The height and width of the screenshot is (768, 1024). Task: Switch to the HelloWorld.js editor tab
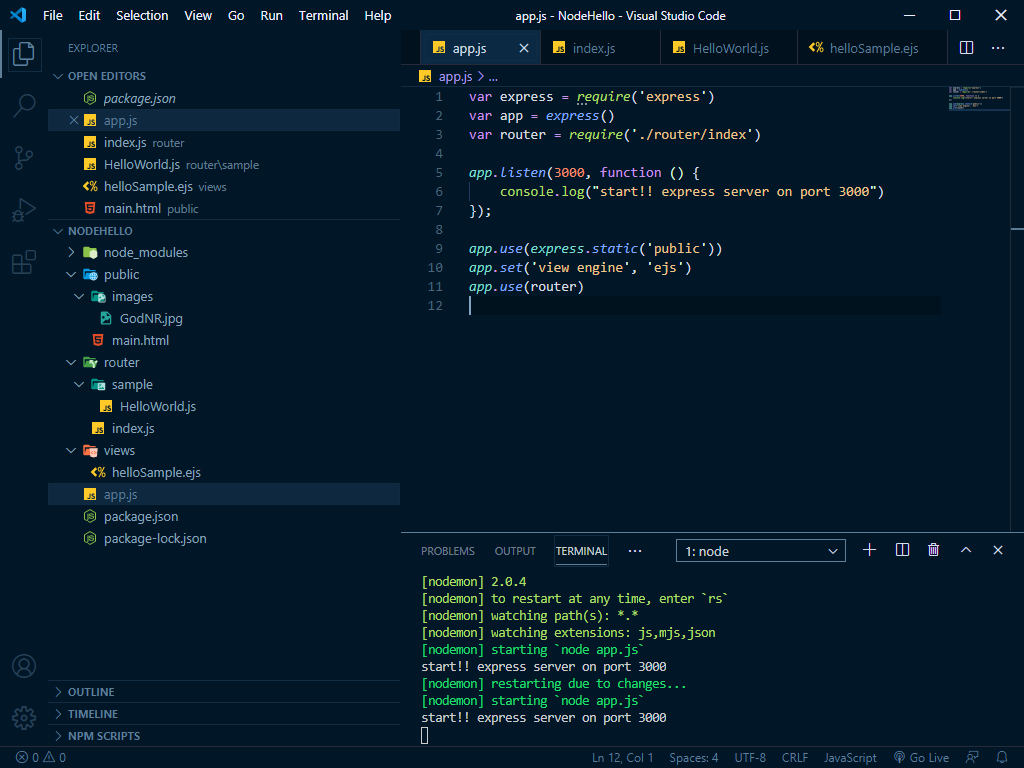[729, 48]
